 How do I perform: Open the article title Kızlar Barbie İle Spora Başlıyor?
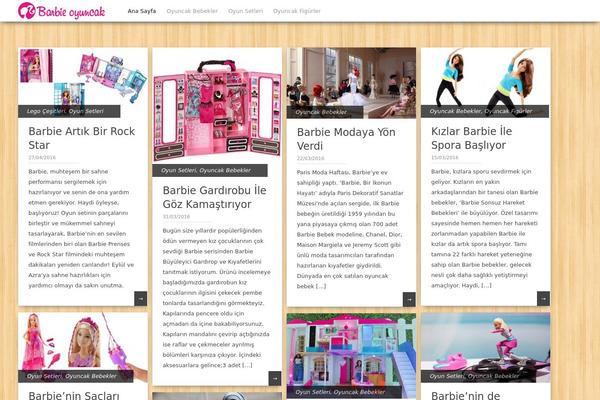coord(471,138)
